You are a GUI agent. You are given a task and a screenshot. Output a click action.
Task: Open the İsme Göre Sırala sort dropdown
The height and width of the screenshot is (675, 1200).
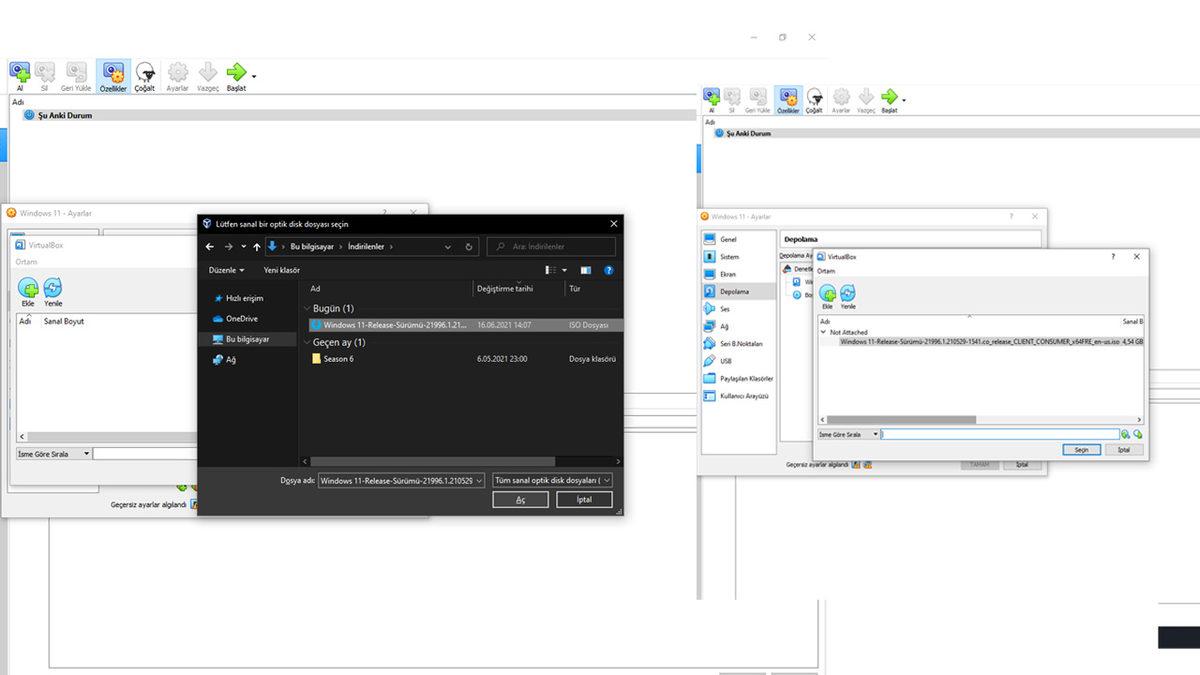850,434
